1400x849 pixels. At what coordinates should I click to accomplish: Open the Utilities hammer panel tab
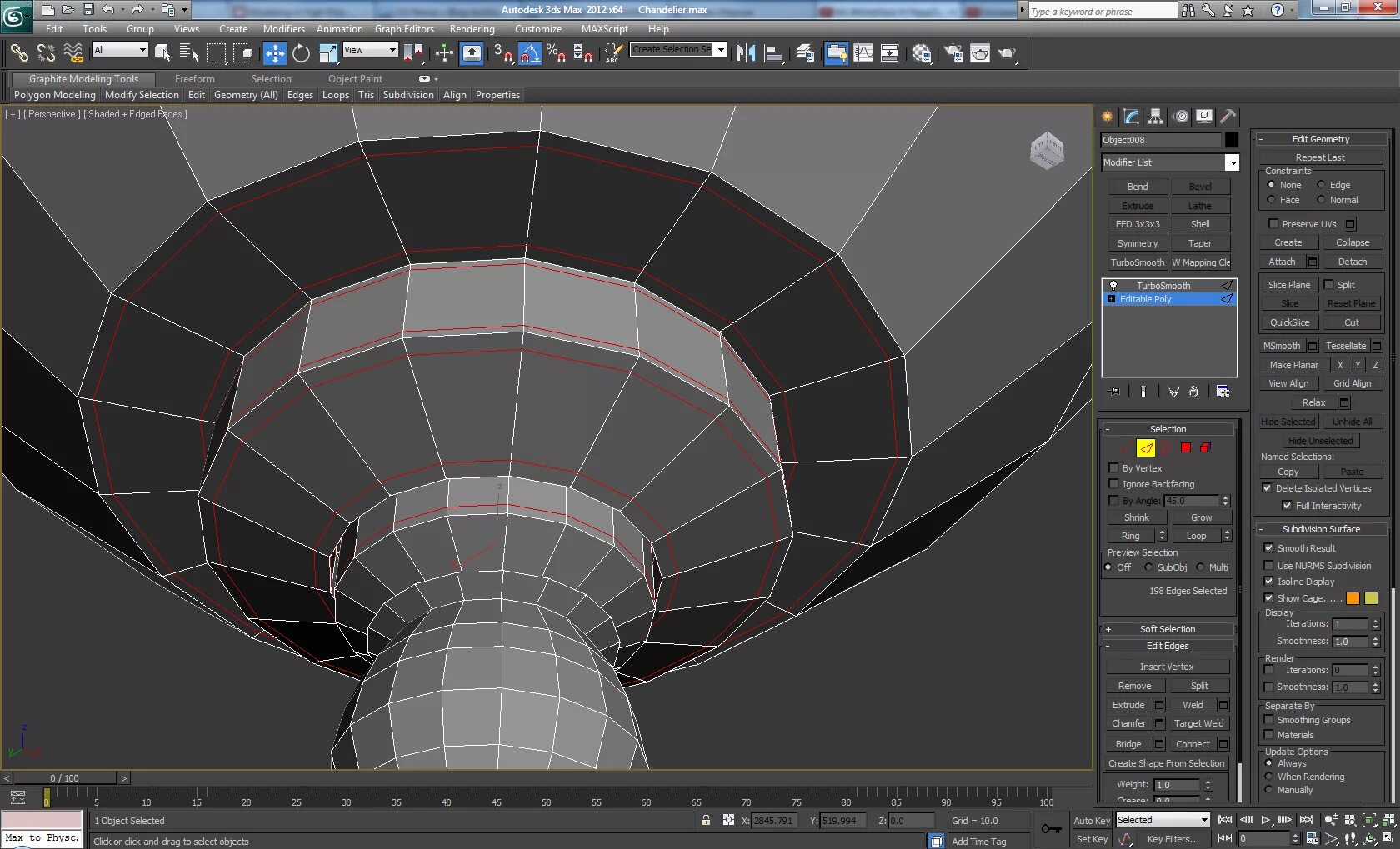[x=1227, y=117]
